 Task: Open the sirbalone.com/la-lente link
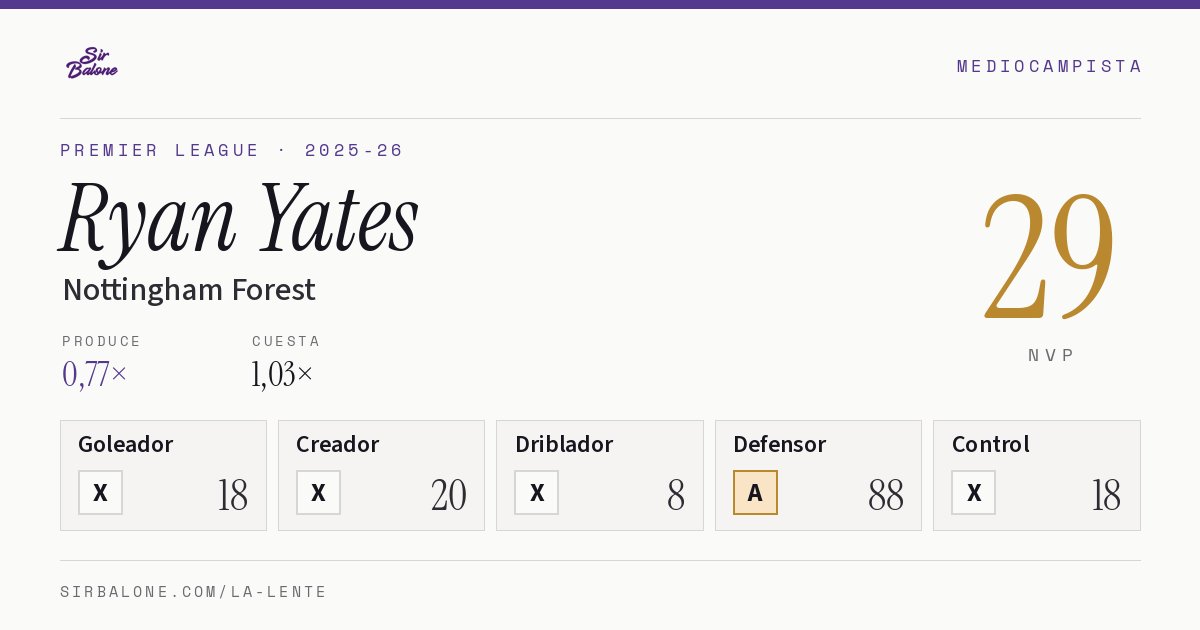tap(194, 592)
